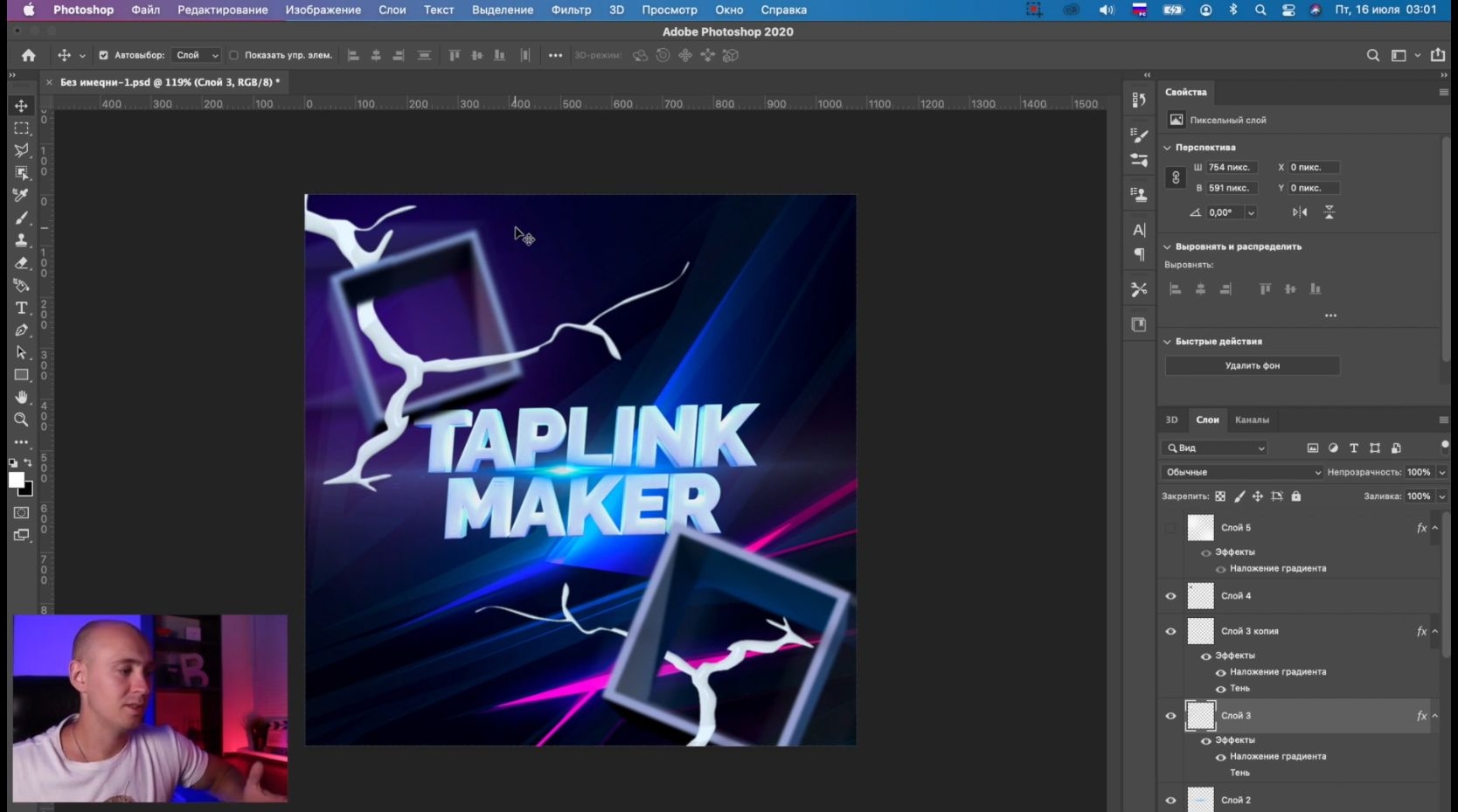Select the Paint Bucket tool
Viewport: 1458px width, 812px height.
click(21, 285)
